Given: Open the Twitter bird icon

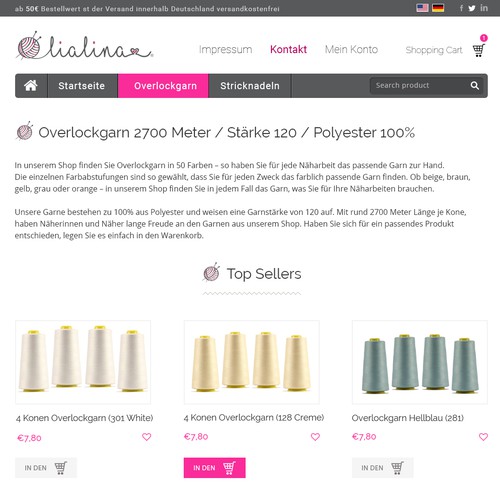Looking at the screenshot, I should coord(472,8).
